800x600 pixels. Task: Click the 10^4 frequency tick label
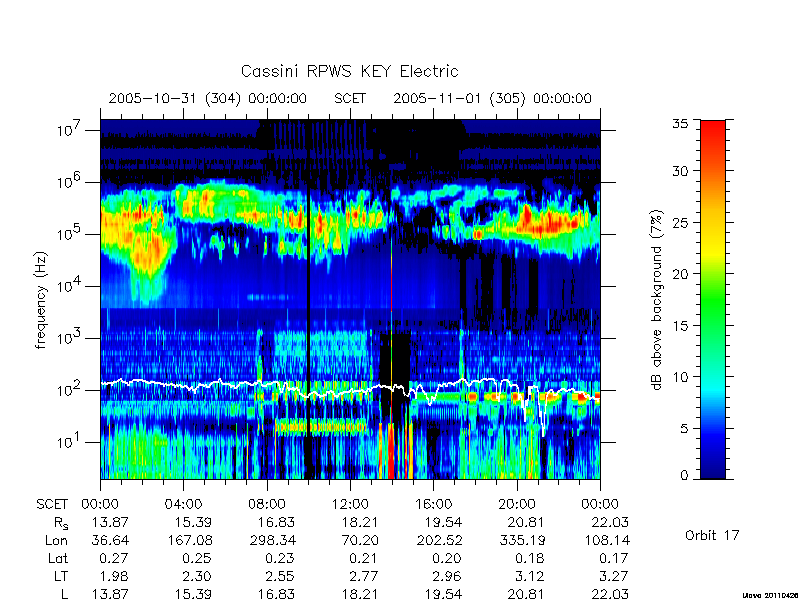coord(69,285)
